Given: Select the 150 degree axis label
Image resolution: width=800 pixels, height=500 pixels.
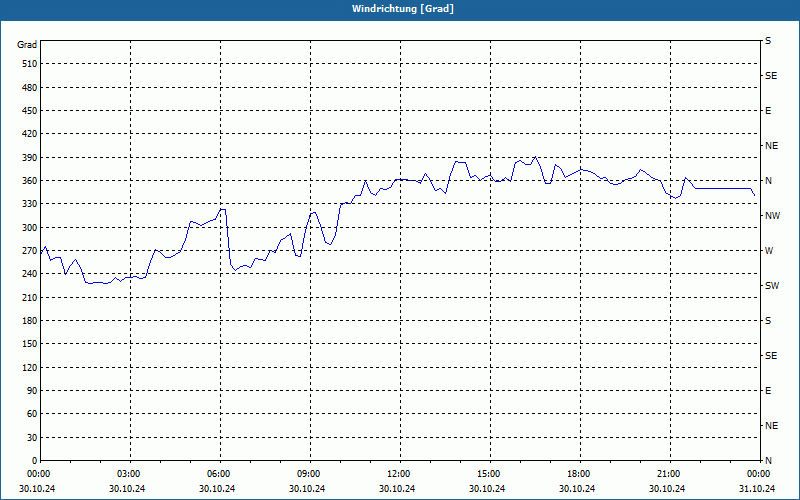Looking at the screenshot, I should pos(30,344).
